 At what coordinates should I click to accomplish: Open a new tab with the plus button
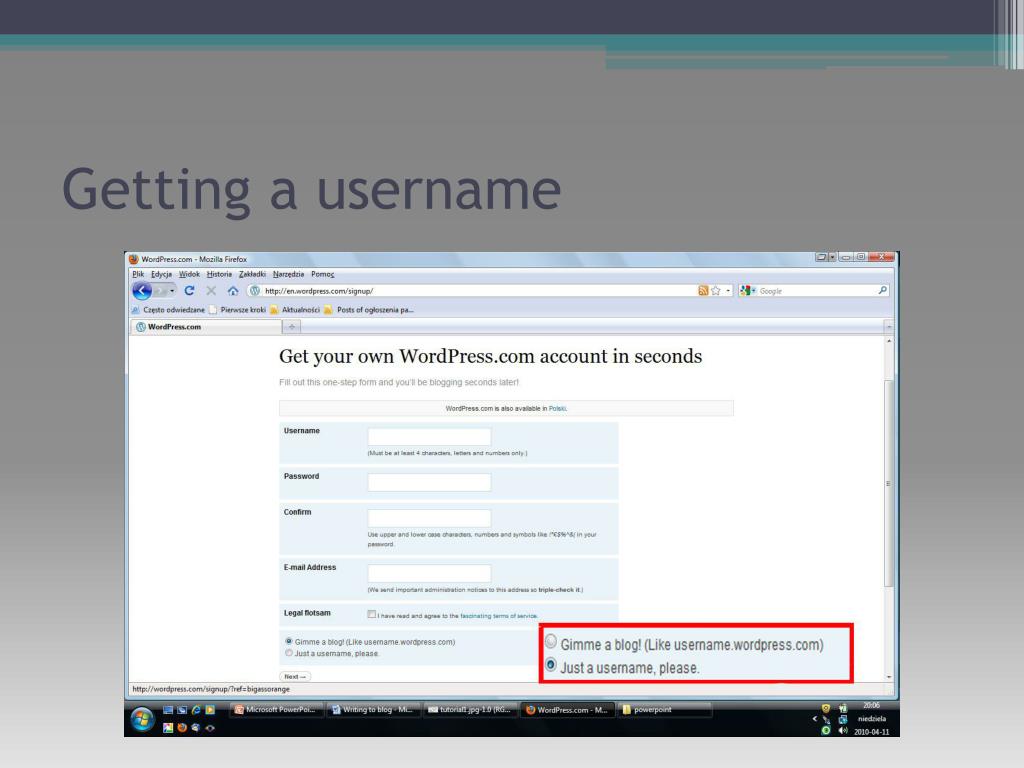click(292, 327)
